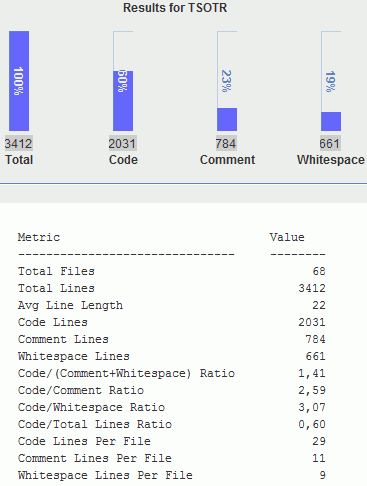
Task: Select the 784 value under Comment bar
Action: 226,144
